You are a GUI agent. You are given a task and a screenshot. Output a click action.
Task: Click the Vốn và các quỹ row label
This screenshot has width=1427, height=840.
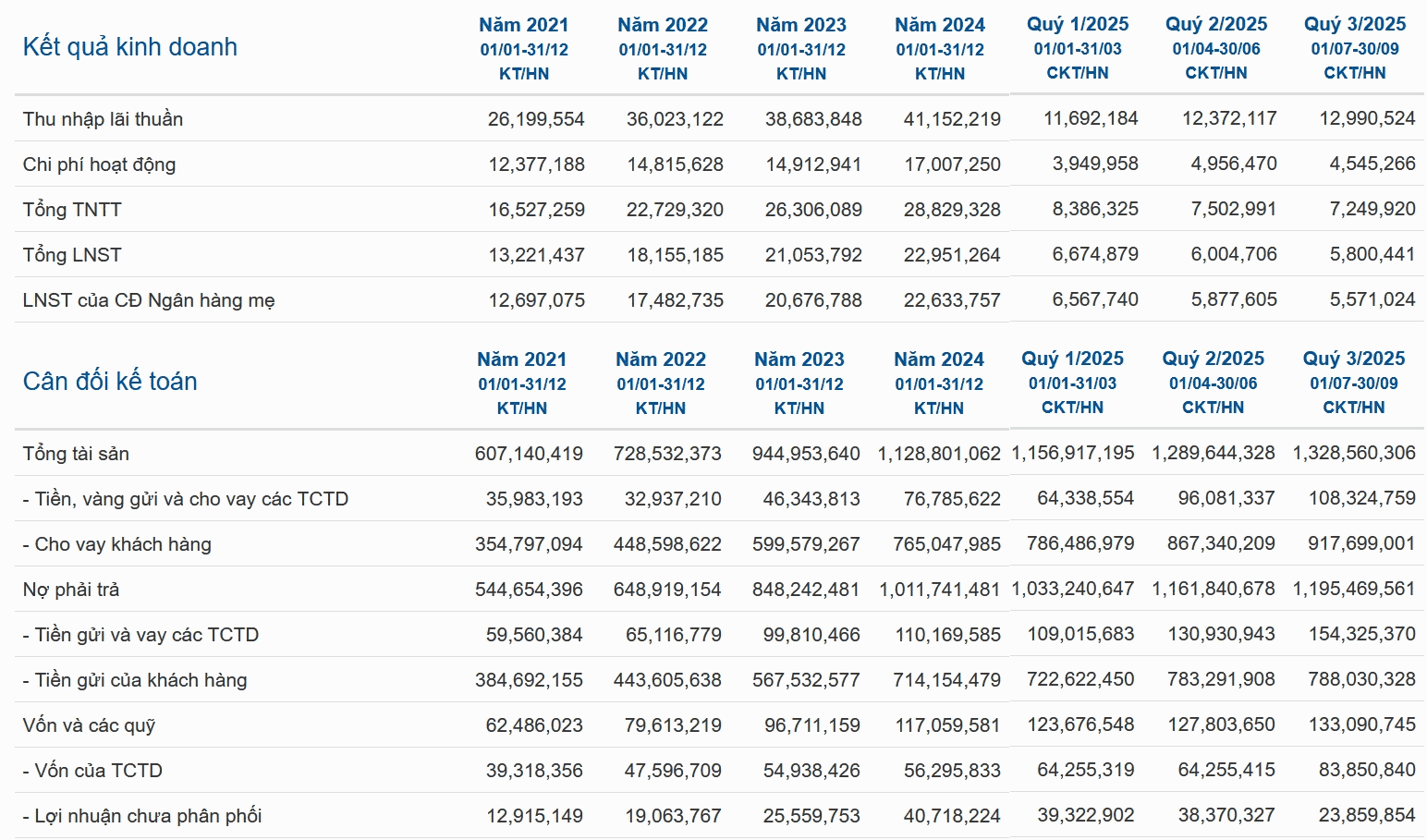89,725
